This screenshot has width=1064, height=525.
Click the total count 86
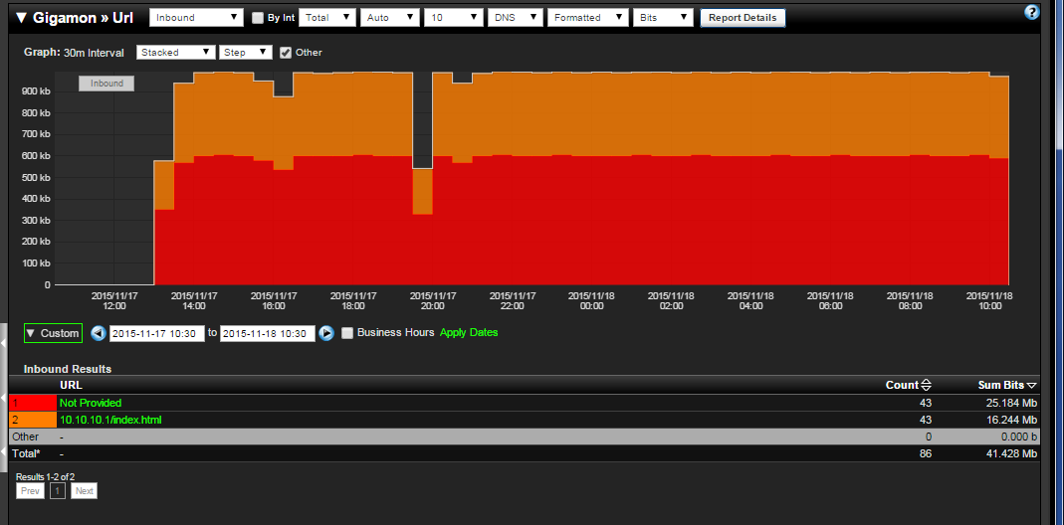click(925, 454)
